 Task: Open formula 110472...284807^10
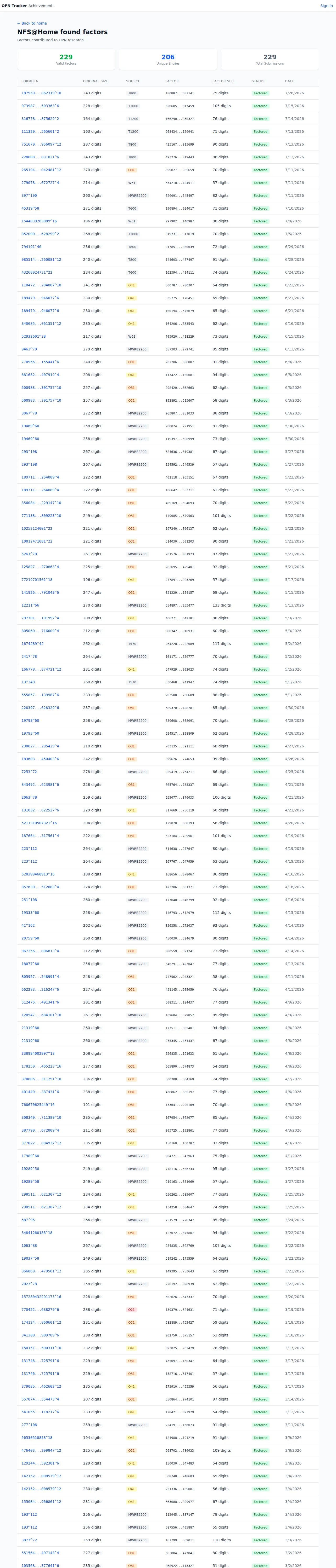point(41,285)
